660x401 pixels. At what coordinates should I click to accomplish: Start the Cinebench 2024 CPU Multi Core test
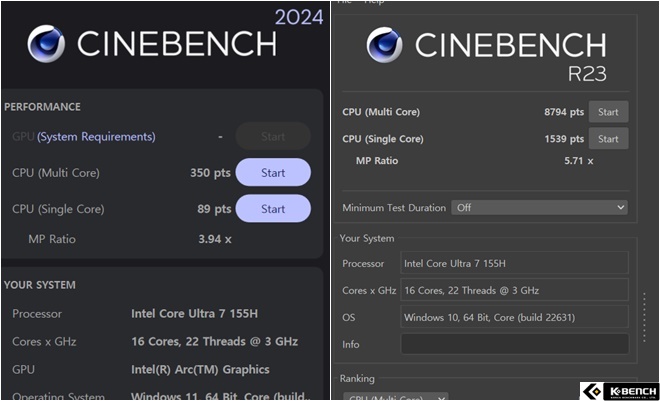coord(273,173)
